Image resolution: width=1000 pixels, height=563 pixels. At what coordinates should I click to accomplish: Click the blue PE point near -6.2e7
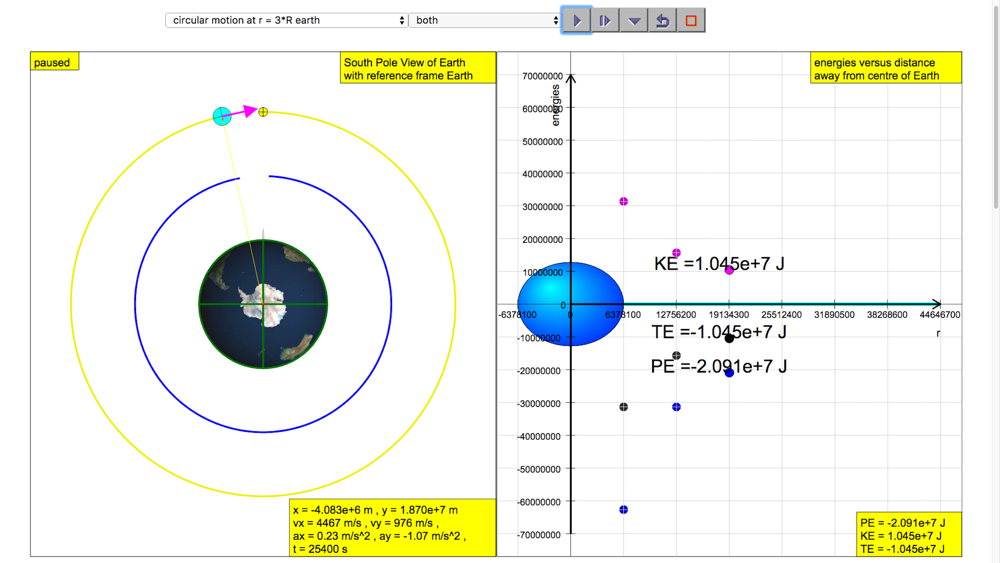[624, 510]
